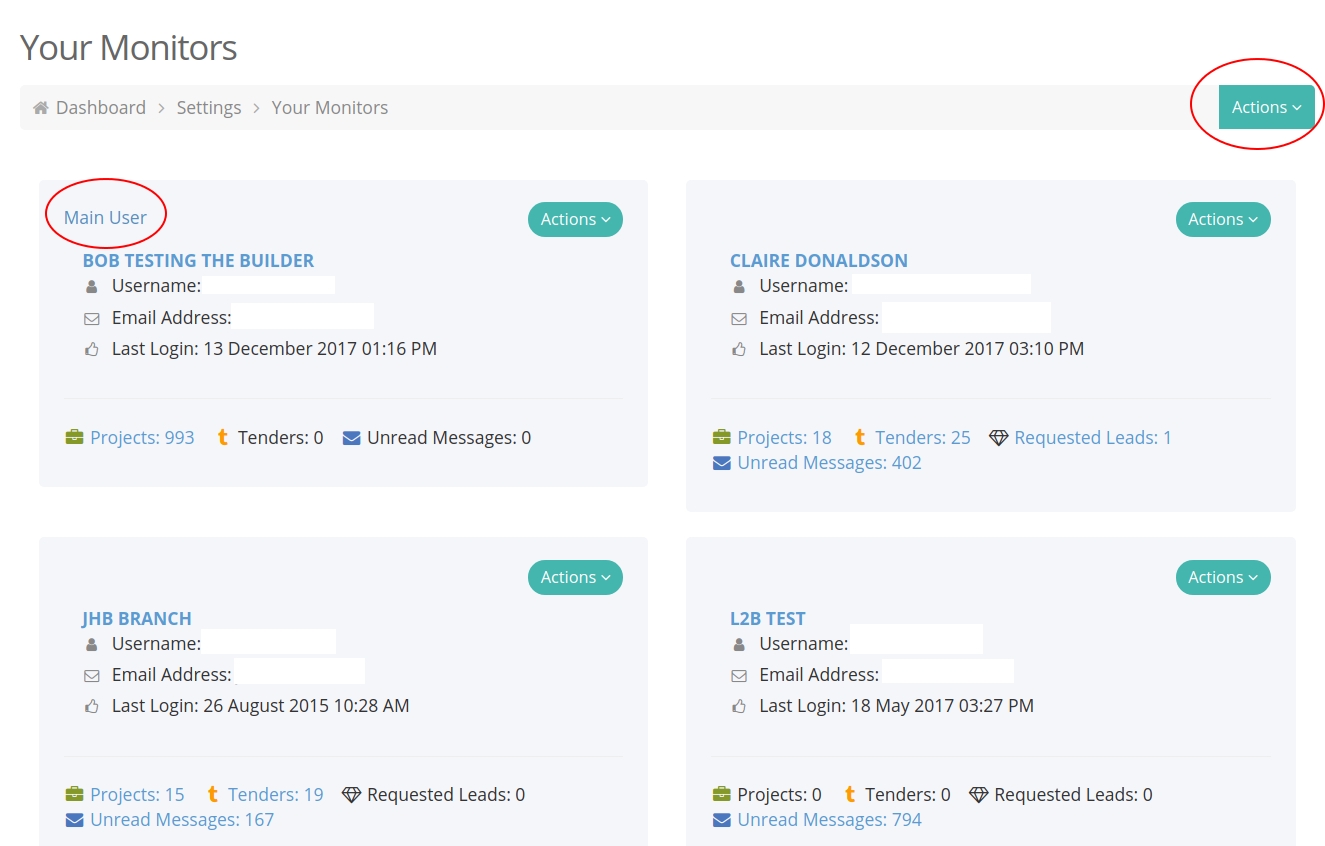
Task: Click the Main User label
Action: tap(105, 217)
